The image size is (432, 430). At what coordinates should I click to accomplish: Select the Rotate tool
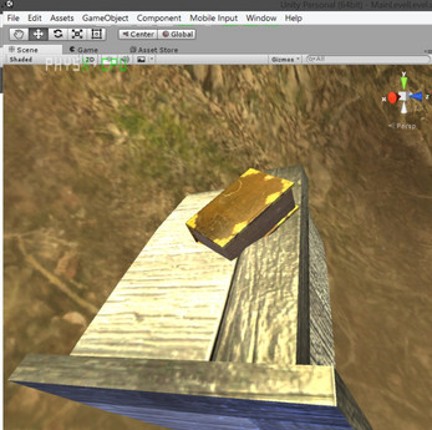point(58,34)
